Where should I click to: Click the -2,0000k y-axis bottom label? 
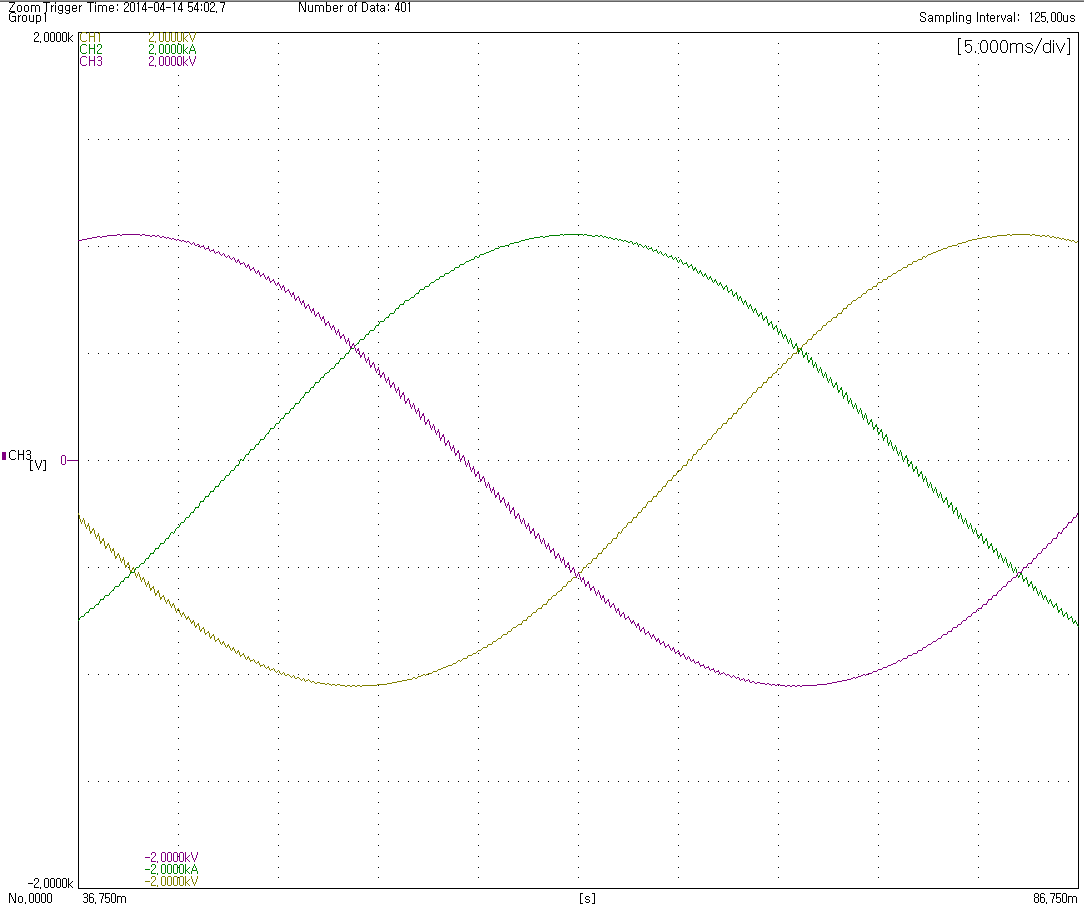click(50, 884)
